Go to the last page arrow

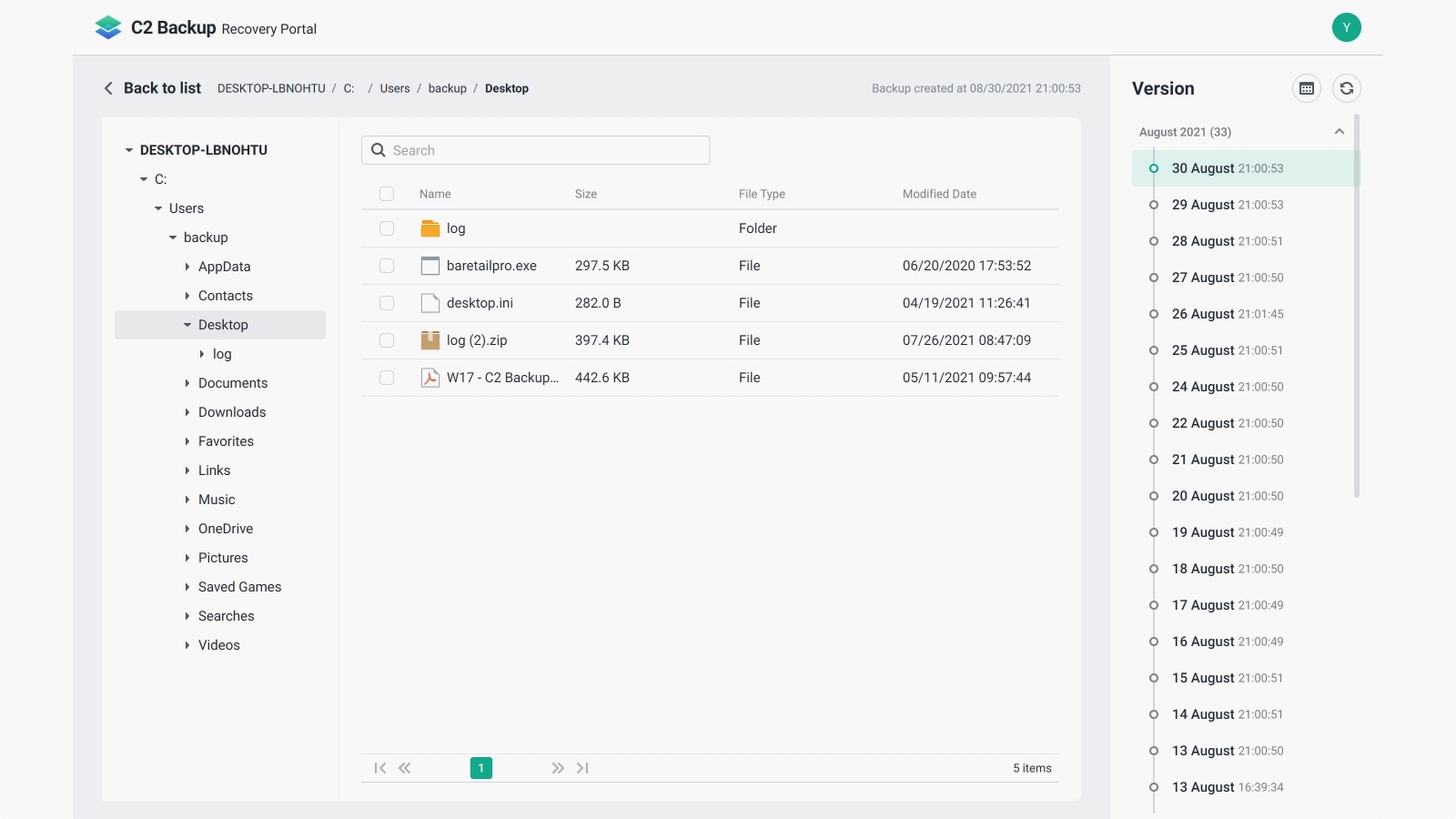pyautogui.click(x=582, y=768)
